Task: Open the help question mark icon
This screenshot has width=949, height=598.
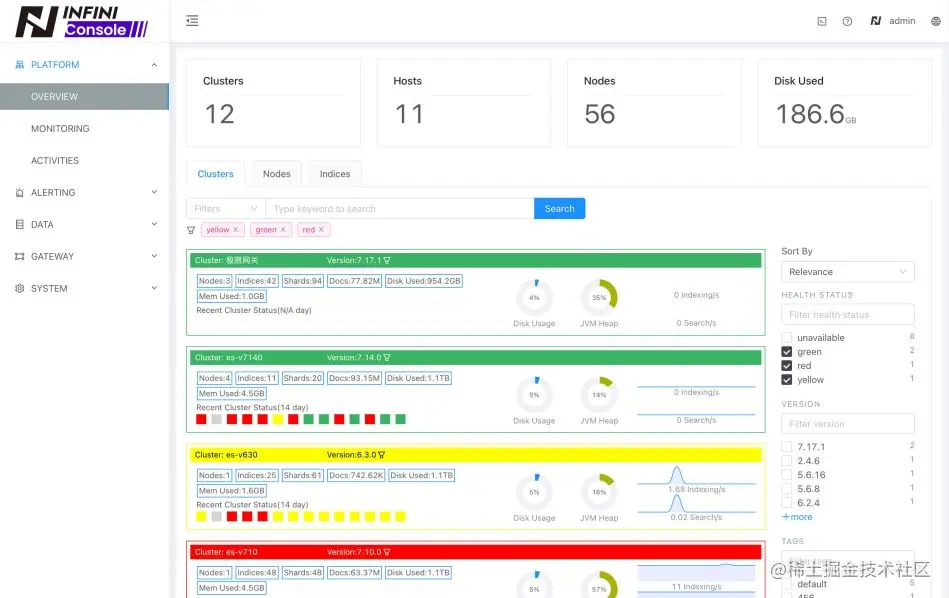Action: click(847, 21)
